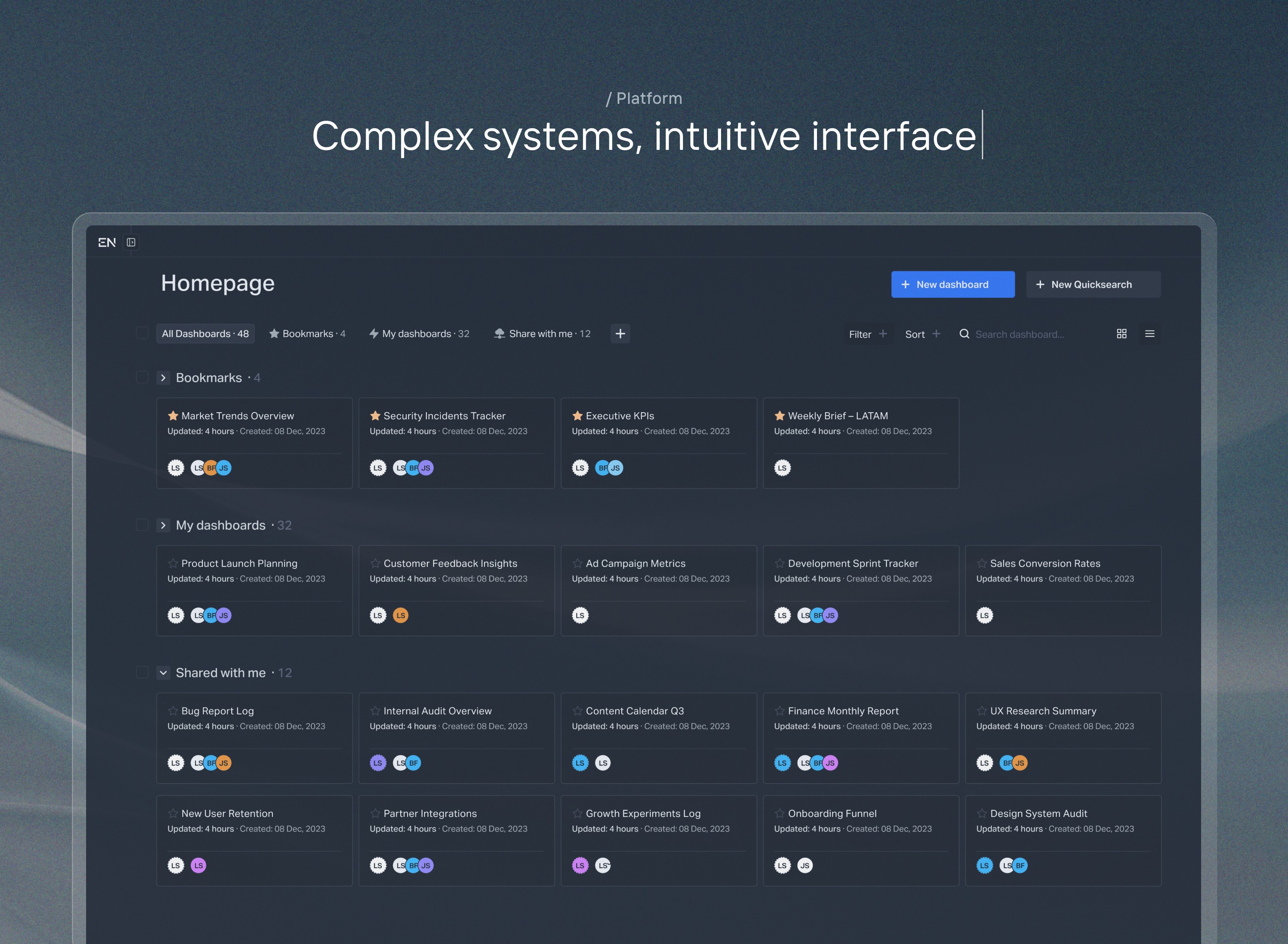Switch to list view layout
Viewport: 1288px width, 944px height.
(1149, 334)
